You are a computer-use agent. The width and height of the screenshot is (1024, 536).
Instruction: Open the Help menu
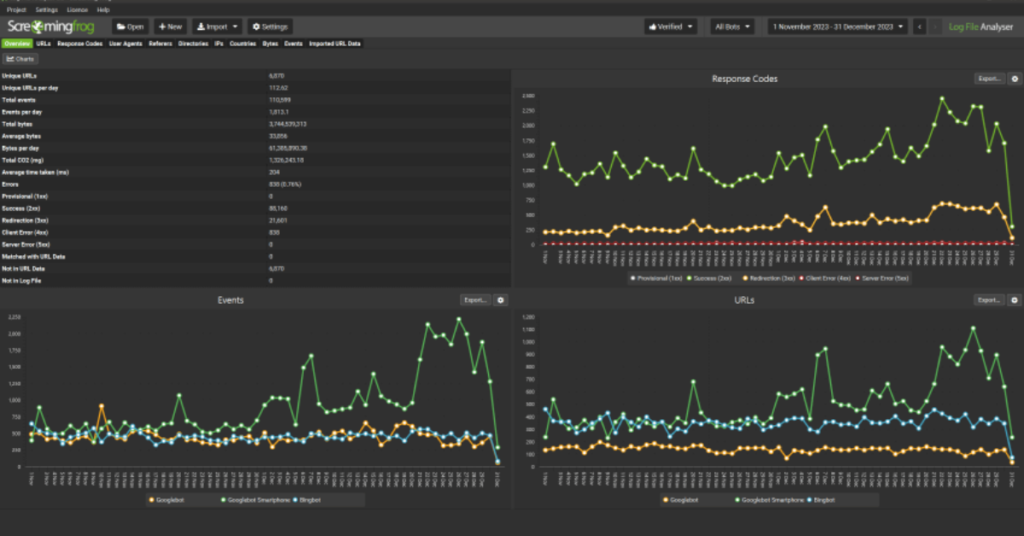tap(103, 10)
